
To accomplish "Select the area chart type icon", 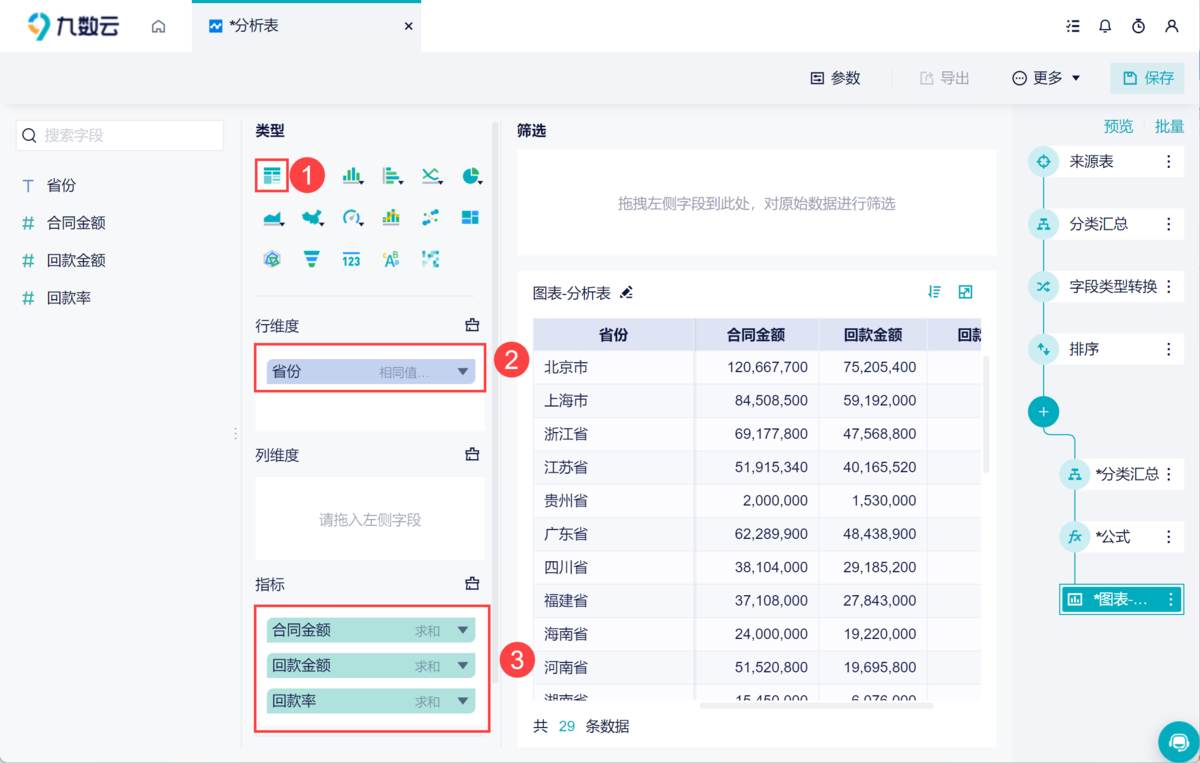I will [272, 217].
